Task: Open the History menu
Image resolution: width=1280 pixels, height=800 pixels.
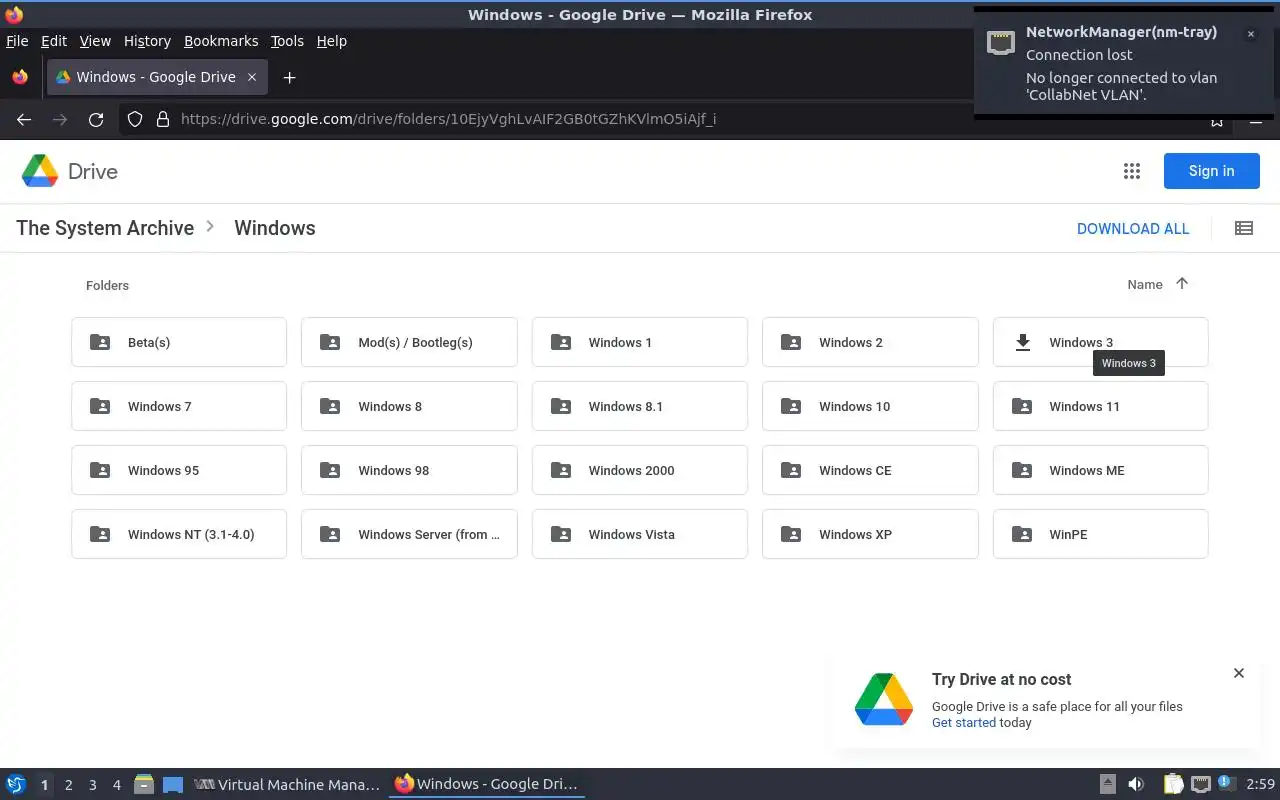Action: [147, 41]
